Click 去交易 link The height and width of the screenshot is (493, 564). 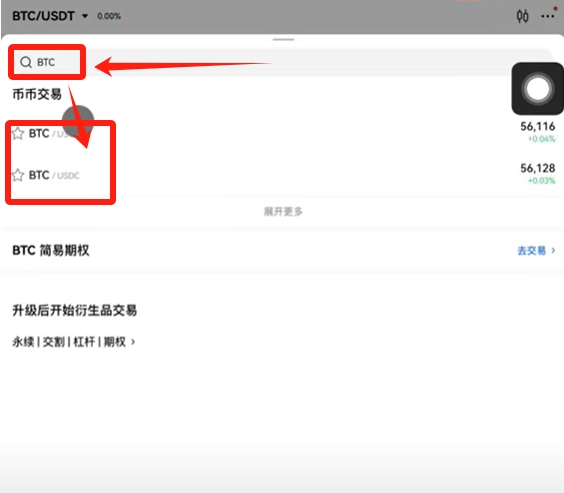pyautogui.click(x=532, y=250)
